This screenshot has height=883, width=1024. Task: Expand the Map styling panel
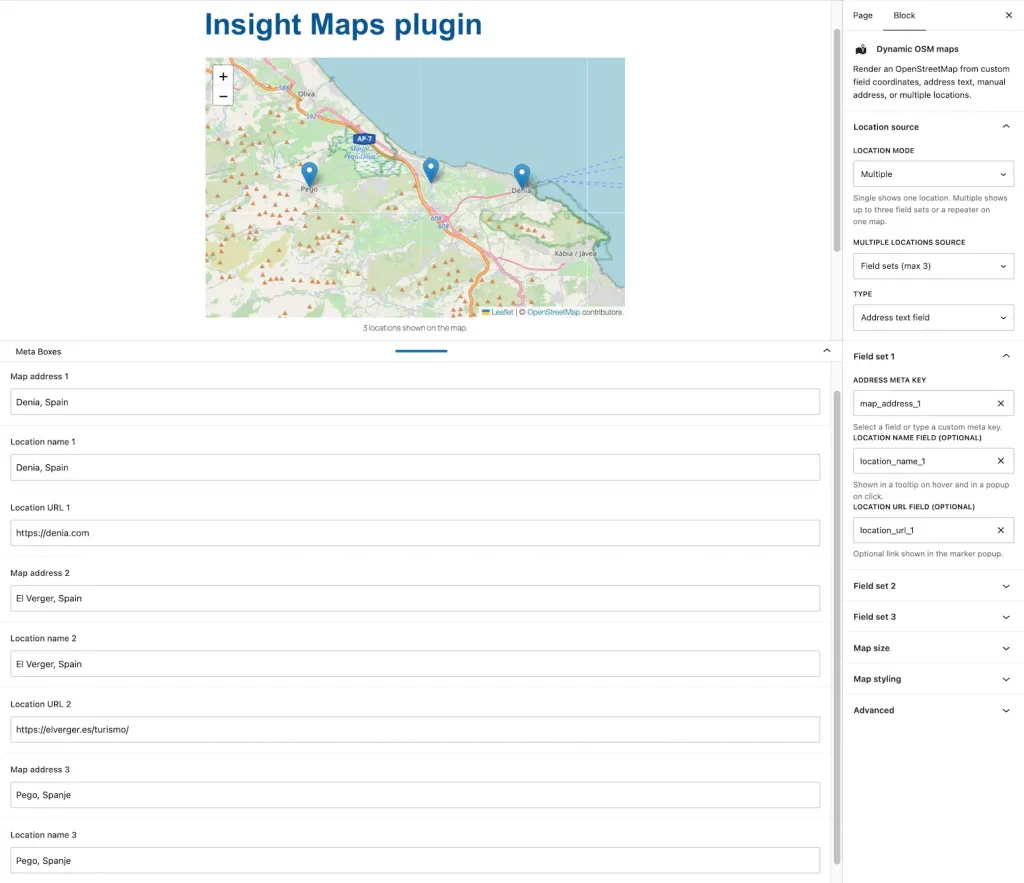click(933, 679)
